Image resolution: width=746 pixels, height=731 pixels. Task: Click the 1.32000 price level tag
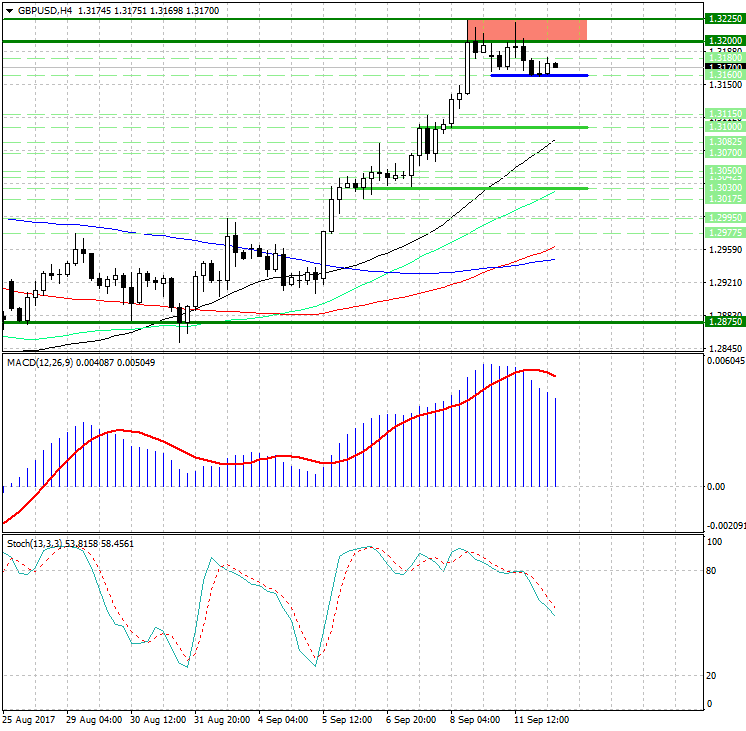coord(723,41)
